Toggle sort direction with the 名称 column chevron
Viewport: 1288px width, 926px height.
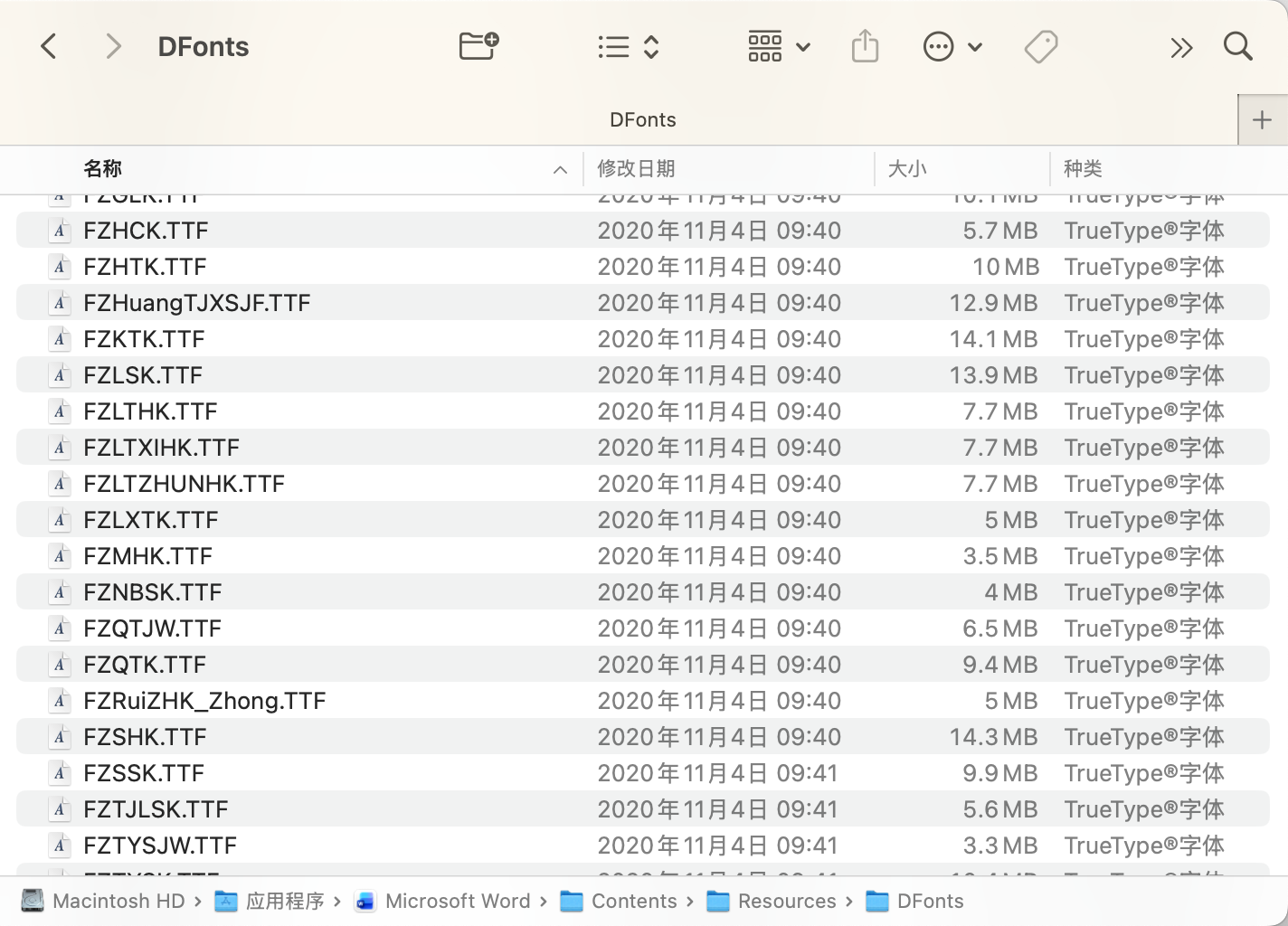pyautogui.click(x=560, y=169)
